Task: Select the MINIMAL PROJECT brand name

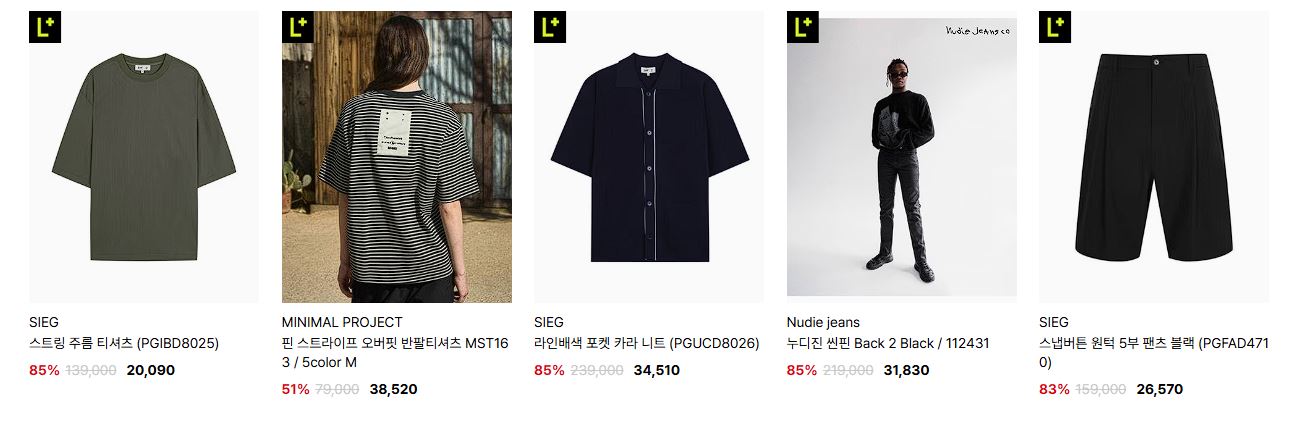Action: pos(342,322)
